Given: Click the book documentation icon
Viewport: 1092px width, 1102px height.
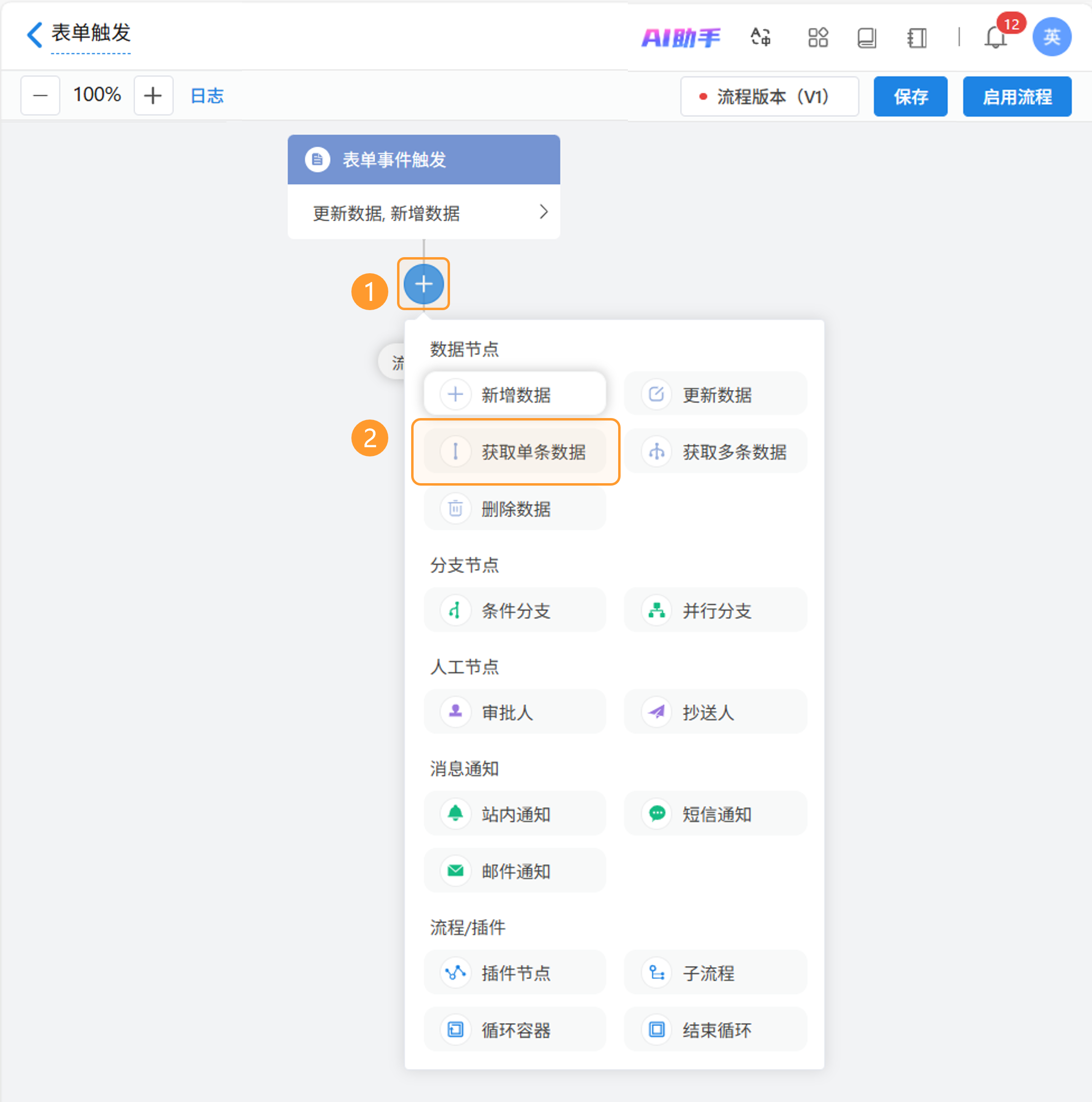Looking at the screenshot, I should click(x=866, y=38).
